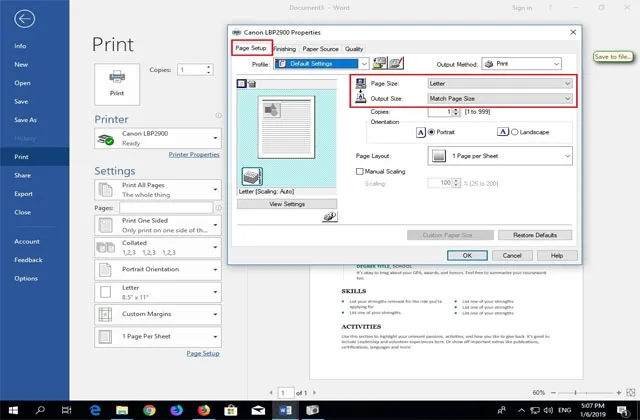640x420 pixels.
Task: Click the settings icon below View Settings
Action: click(330, 216)
